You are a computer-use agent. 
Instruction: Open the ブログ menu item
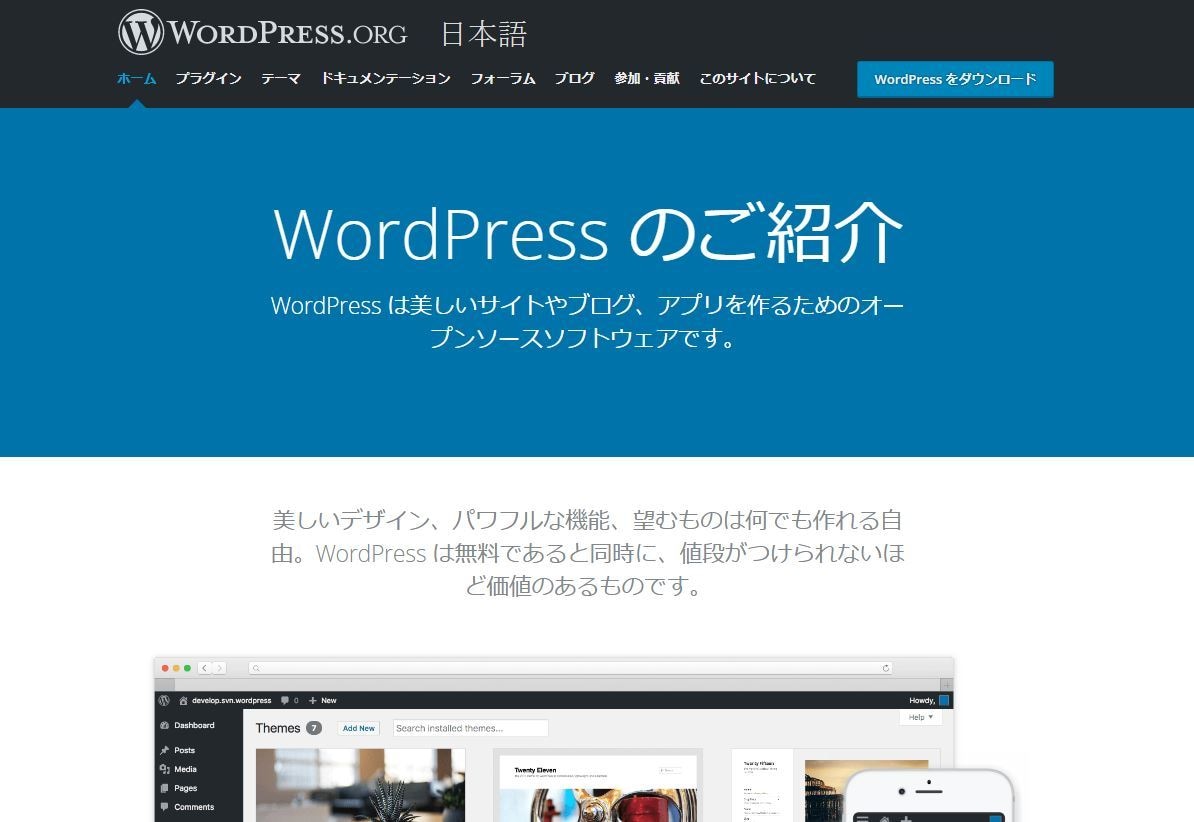click(575, 78)
